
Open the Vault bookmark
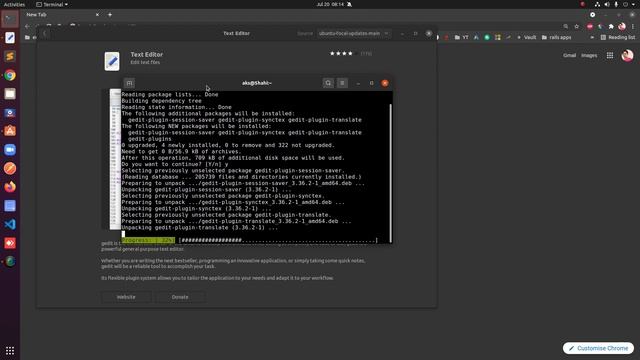click(x=527, y=37)
